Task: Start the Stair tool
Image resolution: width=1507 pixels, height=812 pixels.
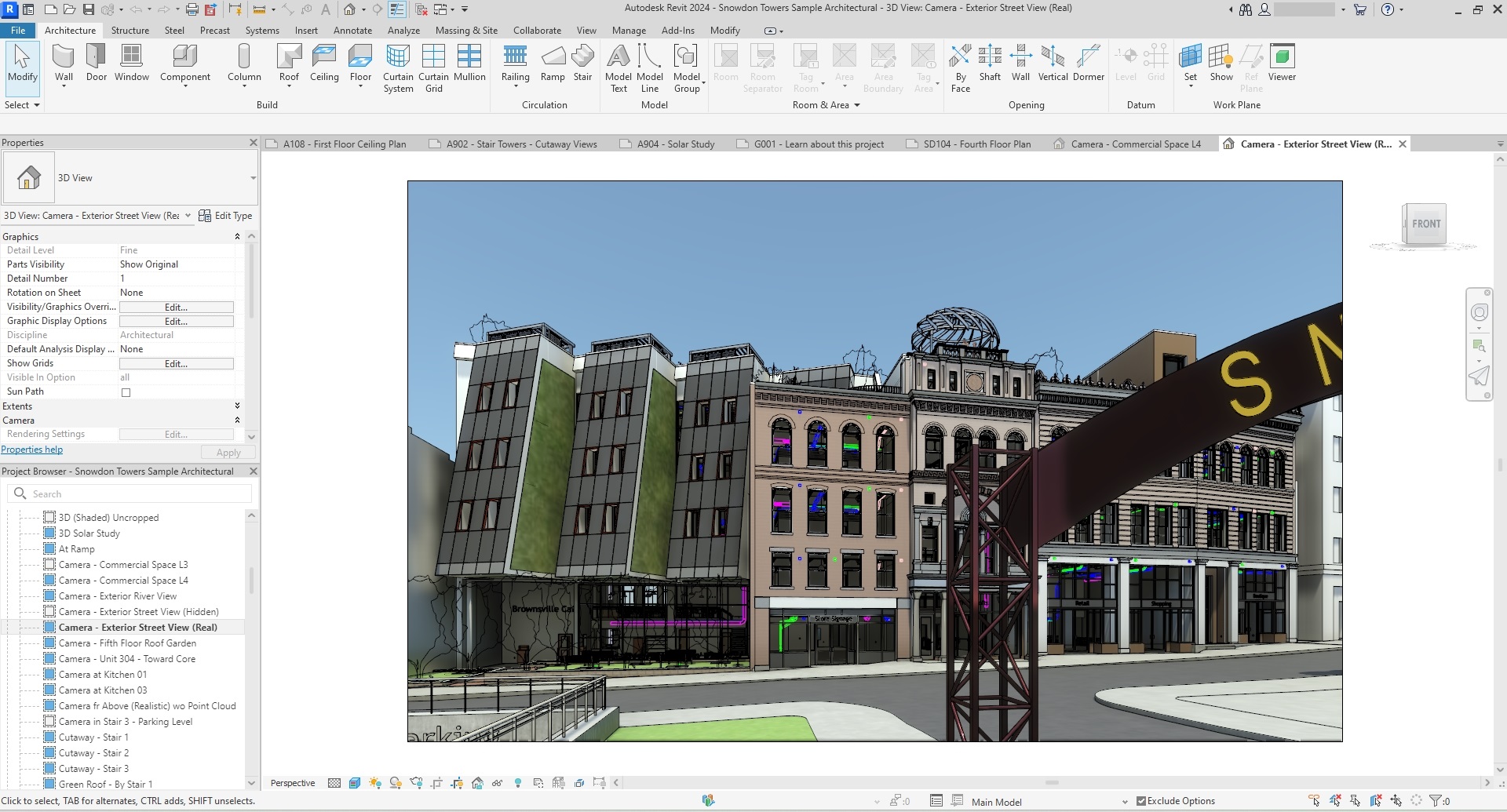Action: pyautogui.click(x=582, y=63)
